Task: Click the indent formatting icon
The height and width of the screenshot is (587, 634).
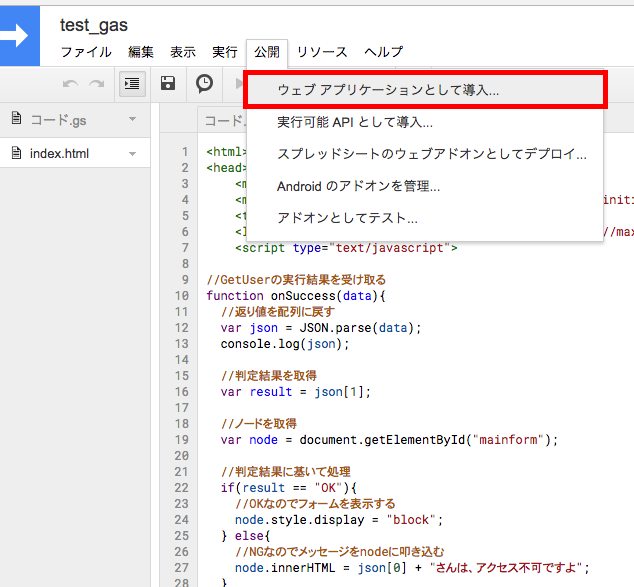Action: (x=132, y=84)
